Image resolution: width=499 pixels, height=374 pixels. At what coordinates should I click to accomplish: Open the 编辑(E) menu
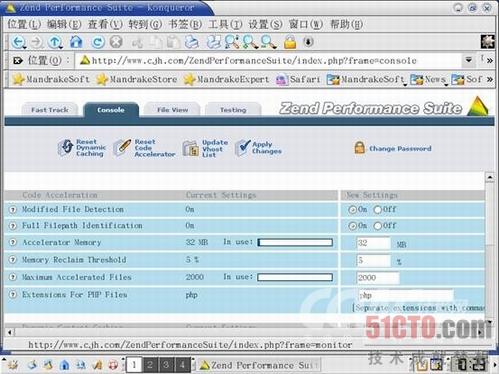tap(64, 24)
